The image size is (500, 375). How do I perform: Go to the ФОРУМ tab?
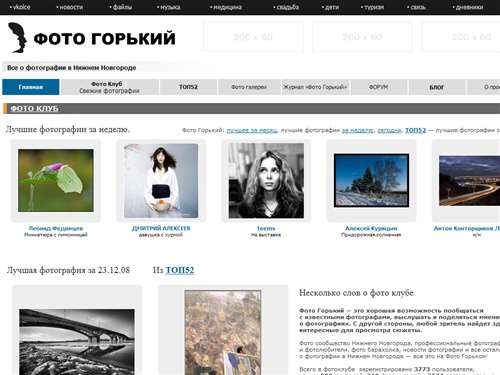tap(379, 87)
